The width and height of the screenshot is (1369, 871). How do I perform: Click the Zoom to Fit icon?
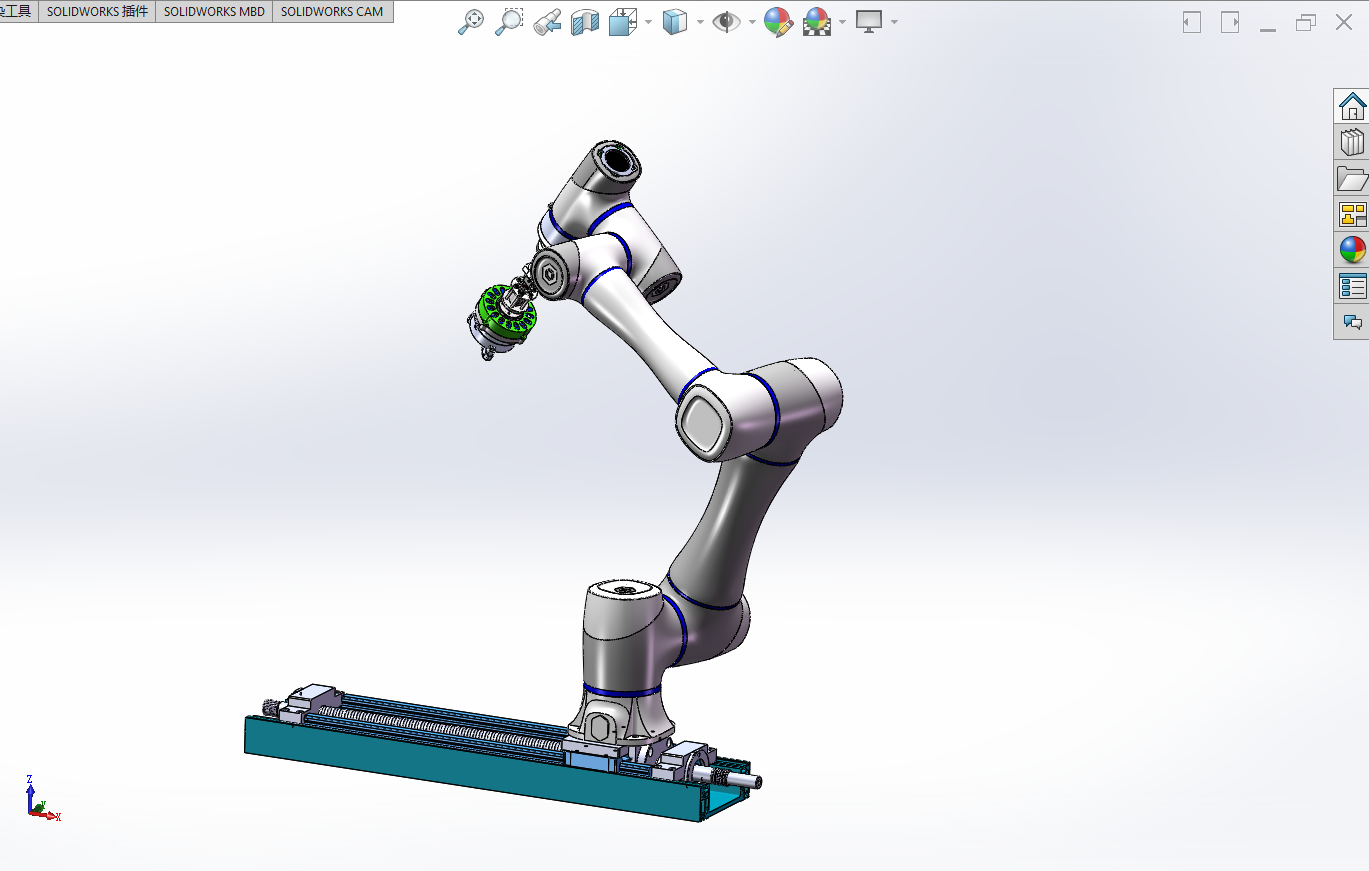pos(471,22)
